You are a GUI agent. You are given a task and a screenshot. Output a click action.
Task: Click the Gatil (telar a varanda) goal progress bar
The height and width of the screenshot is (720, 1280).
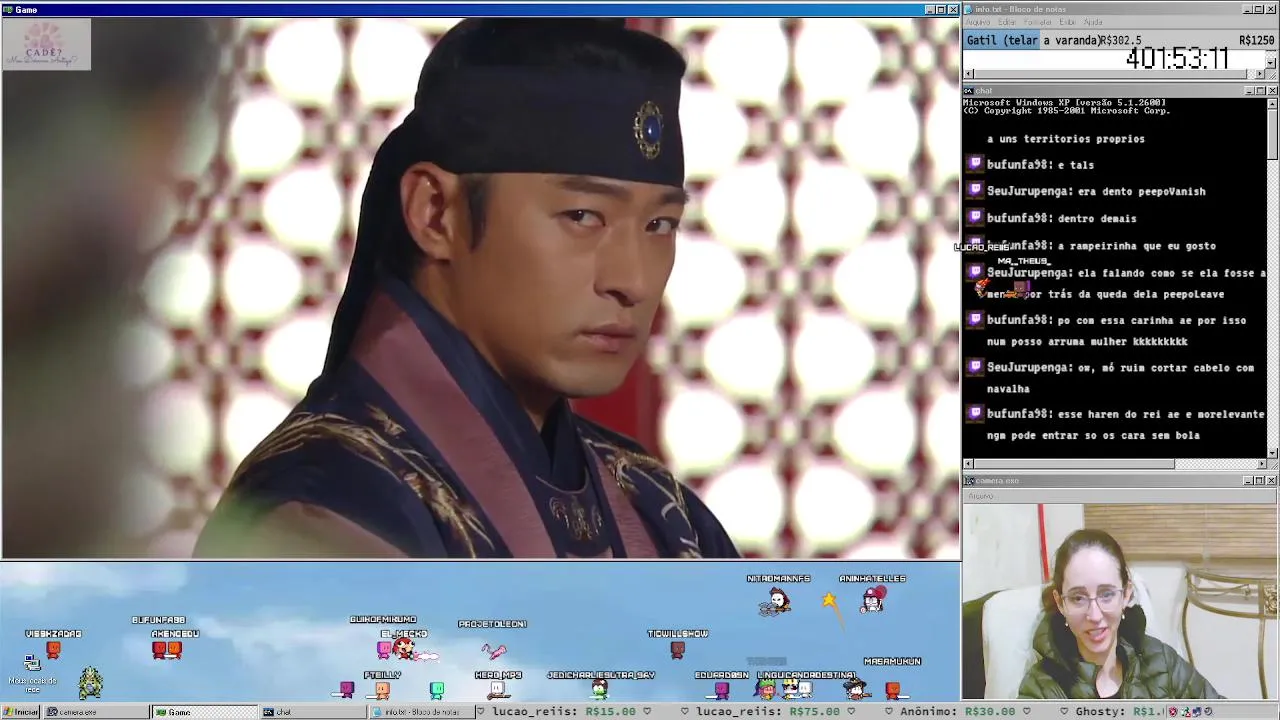tap(1119, 40)
